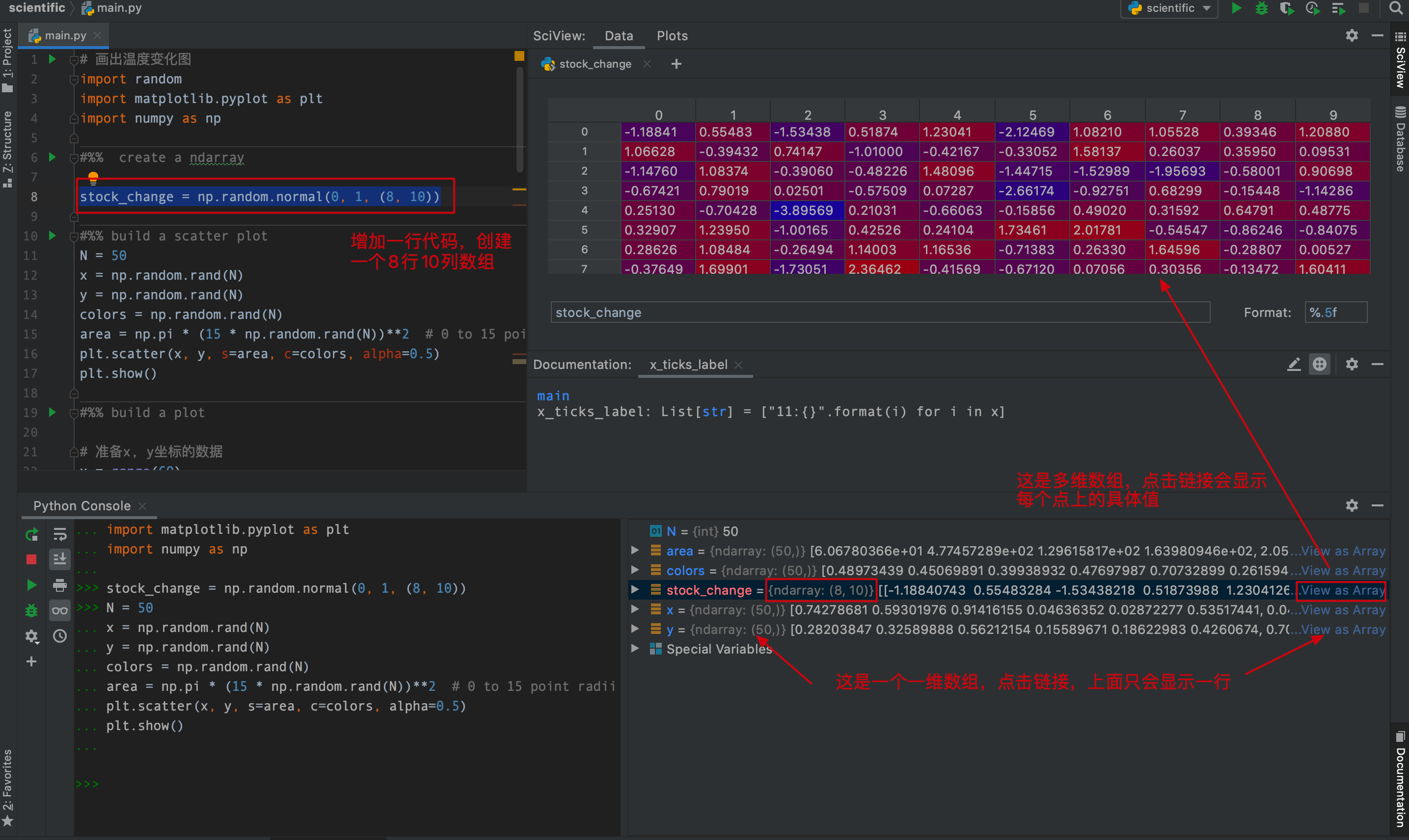Expand the y variable node
1409x840 pixels.
click(635, 629)
